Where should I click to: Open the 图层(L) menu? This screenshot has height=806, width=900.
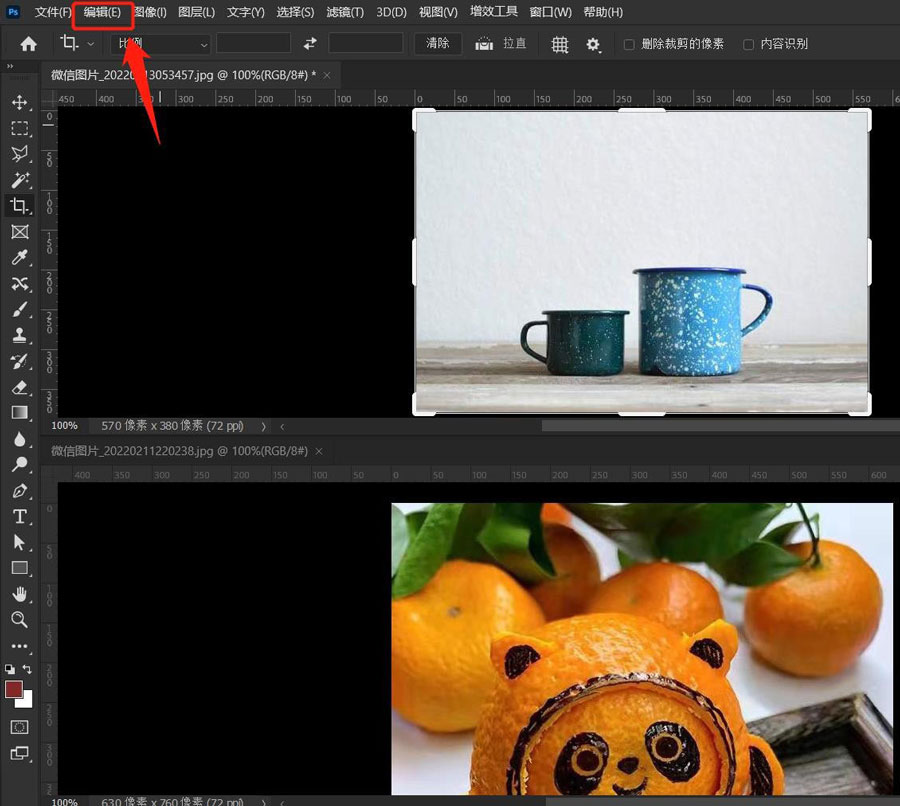click(x=196, y=12)
